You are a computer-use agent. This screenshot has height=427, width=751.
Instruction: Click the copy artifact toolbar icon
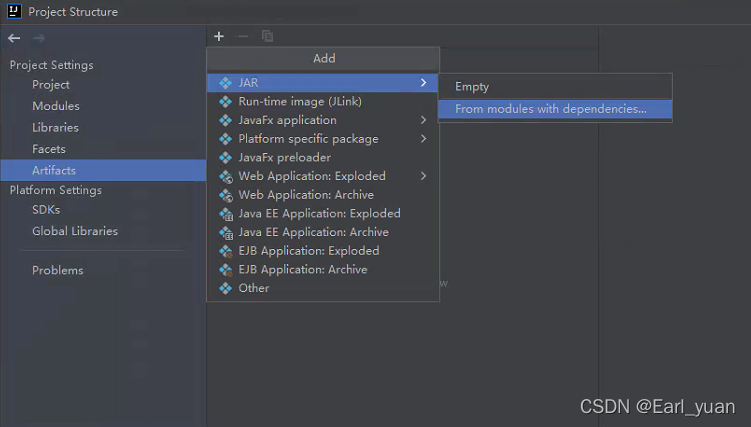point(268,37)
